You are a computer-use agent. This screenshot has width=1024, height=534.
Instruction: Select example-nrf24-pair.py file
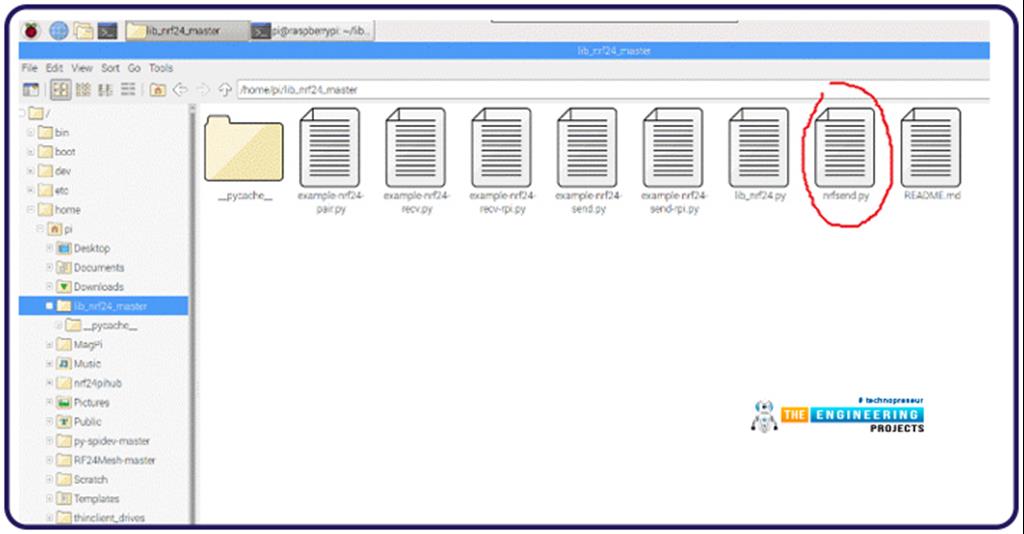point(330,161)
